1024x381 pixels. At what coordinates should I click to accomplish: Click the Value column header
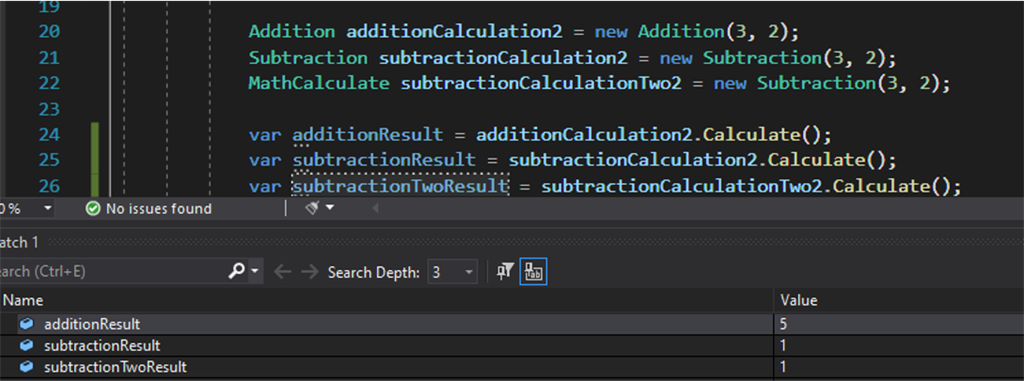[799, 301]
